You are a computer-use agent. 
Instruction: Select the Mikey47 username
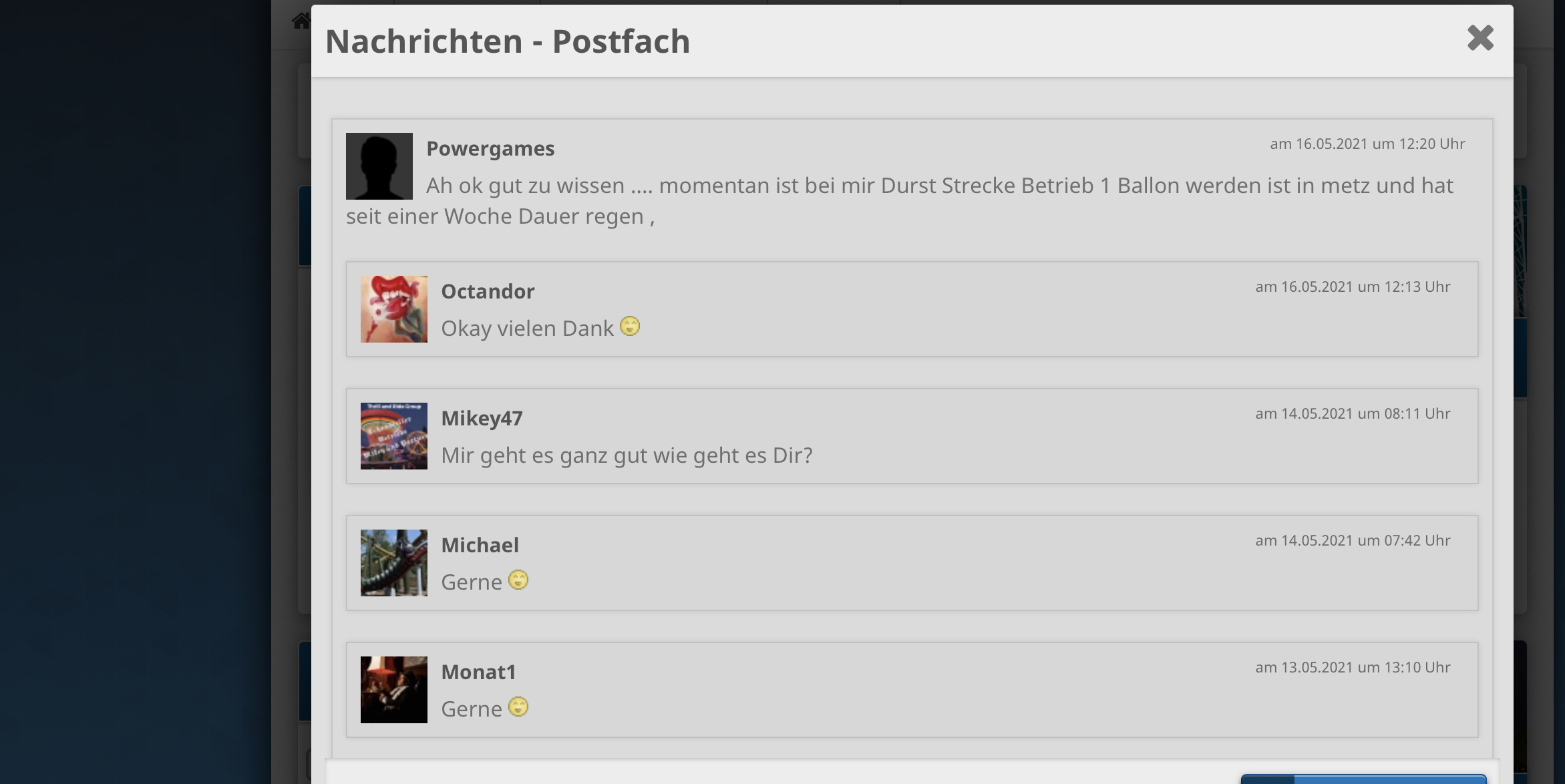point(482,418)
